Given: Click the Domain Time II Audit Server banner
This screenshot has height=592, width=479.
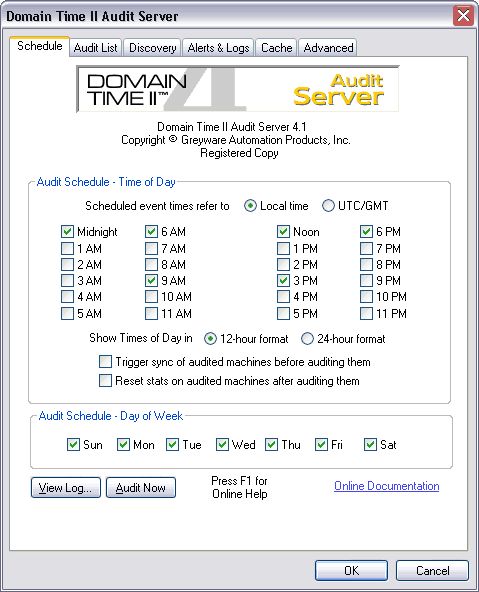Looking at the screenshot, I should [237, 89].
